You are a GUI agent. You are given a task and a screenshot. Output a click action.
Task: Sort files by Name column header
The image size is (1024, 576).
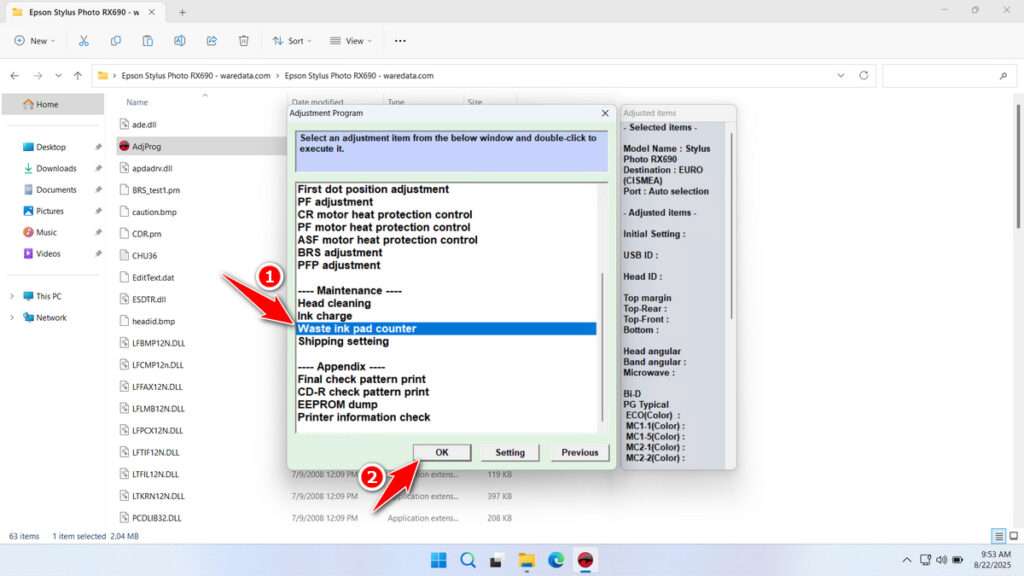click(137, 103)
